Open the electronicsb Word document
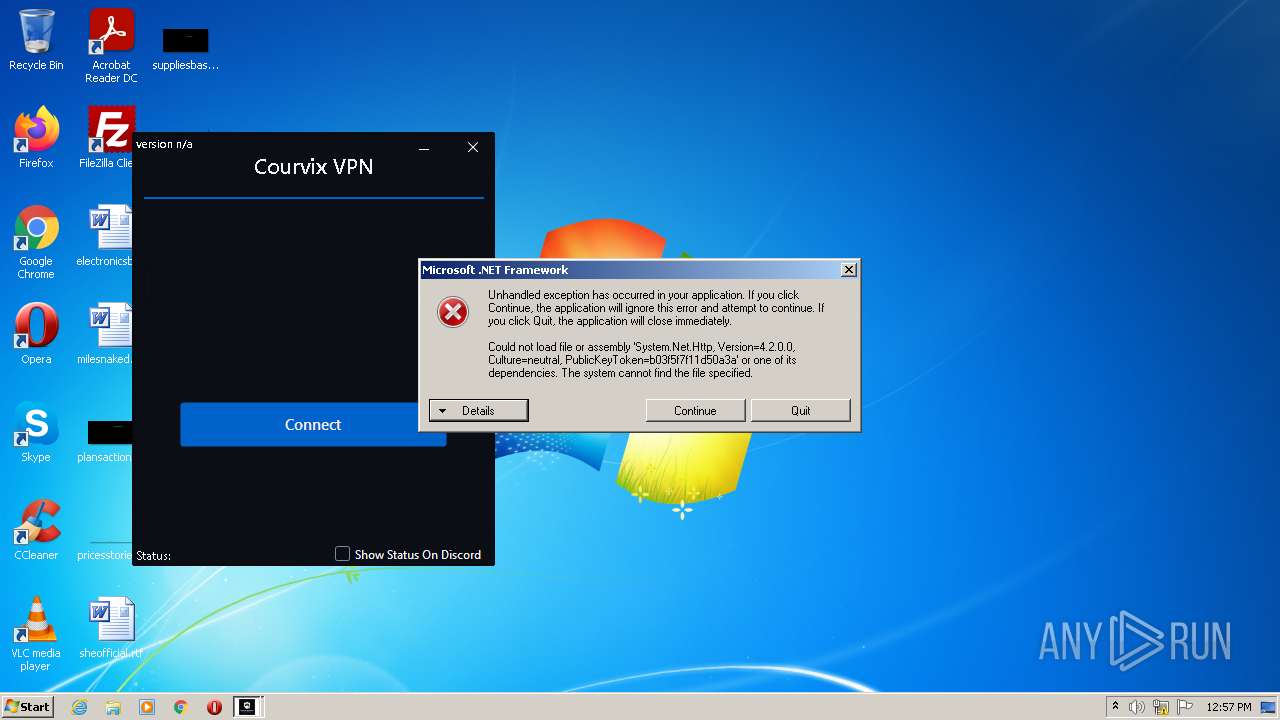Screen dimensions: 1280x720 tap(106, 236)
